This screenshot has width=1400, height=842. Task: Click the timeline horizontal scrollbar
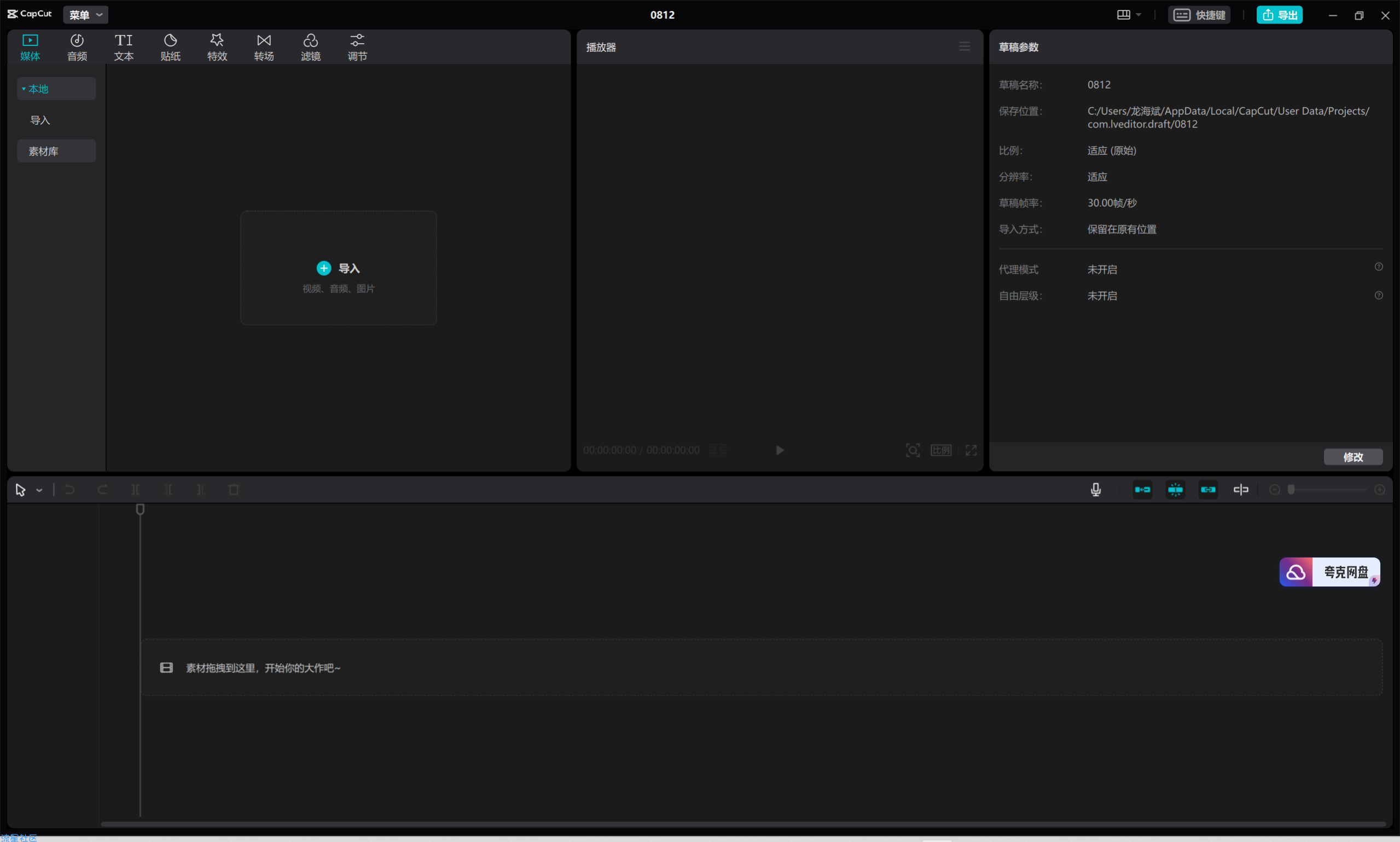click(743, 824)
